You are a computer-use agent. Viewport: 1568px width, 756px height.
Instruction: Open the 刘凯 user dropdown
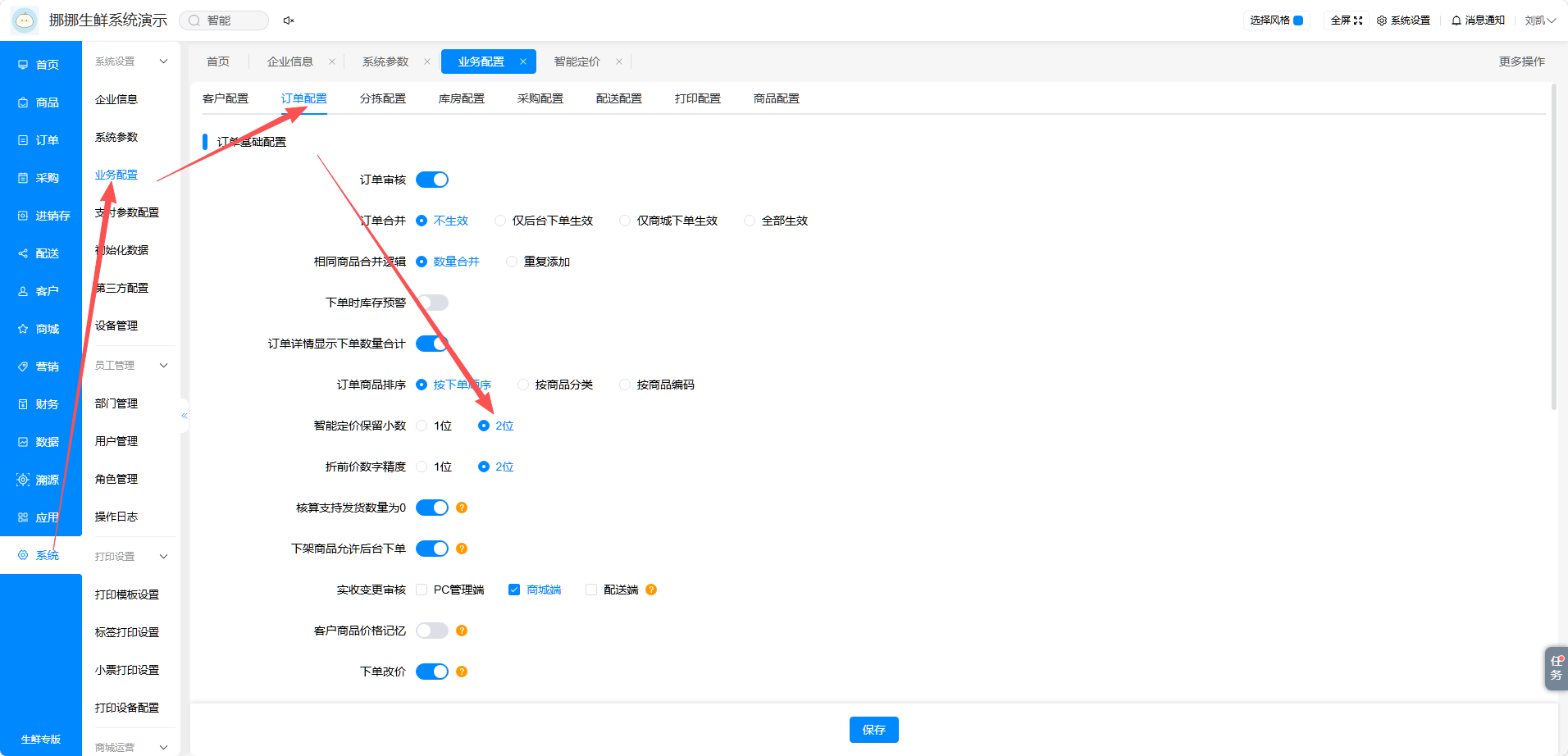pyautogui.click(x=1540, y=20)
